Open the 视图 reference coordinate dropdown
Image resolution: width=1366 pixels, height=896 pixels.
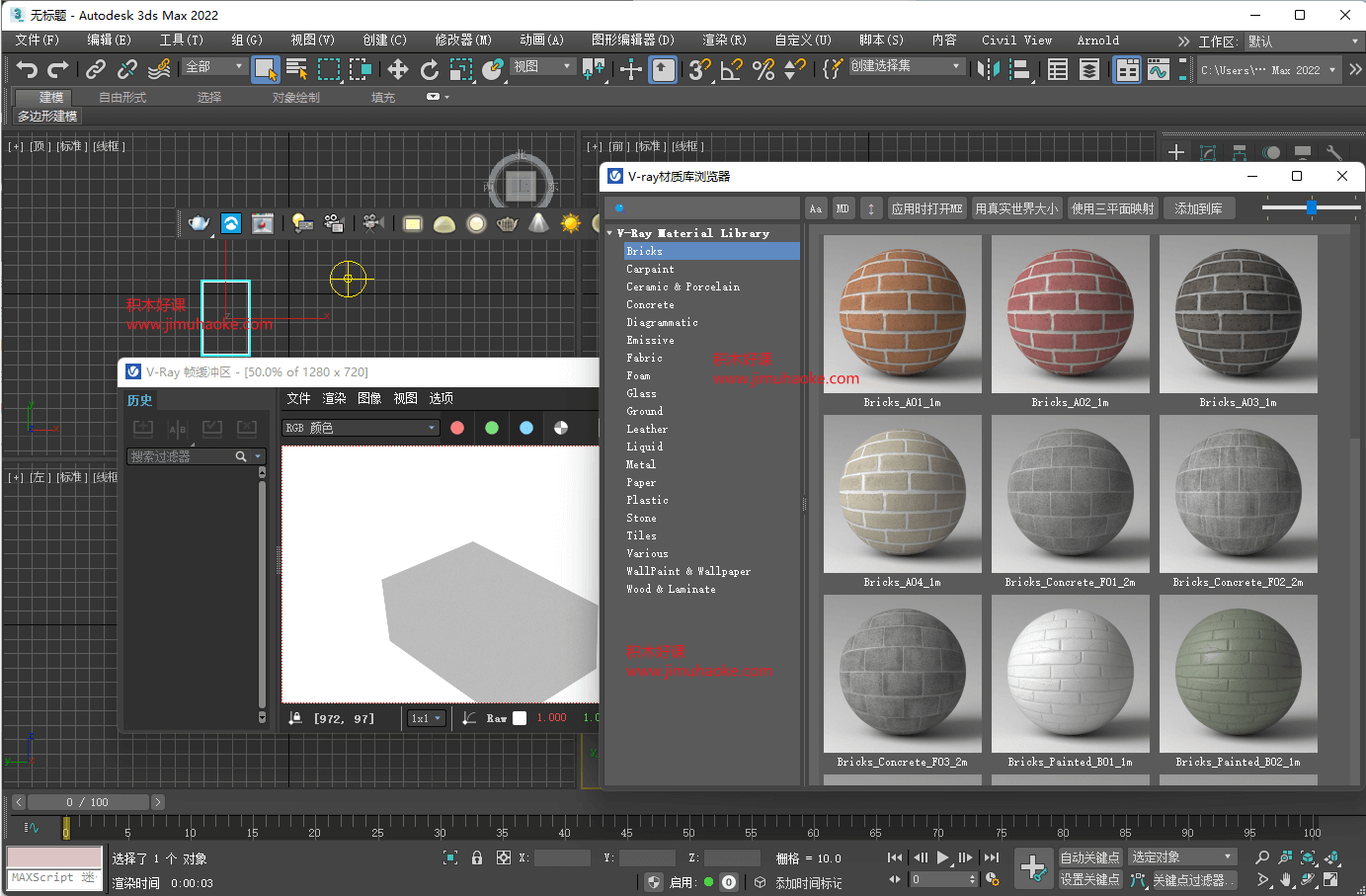coord(543,66)
